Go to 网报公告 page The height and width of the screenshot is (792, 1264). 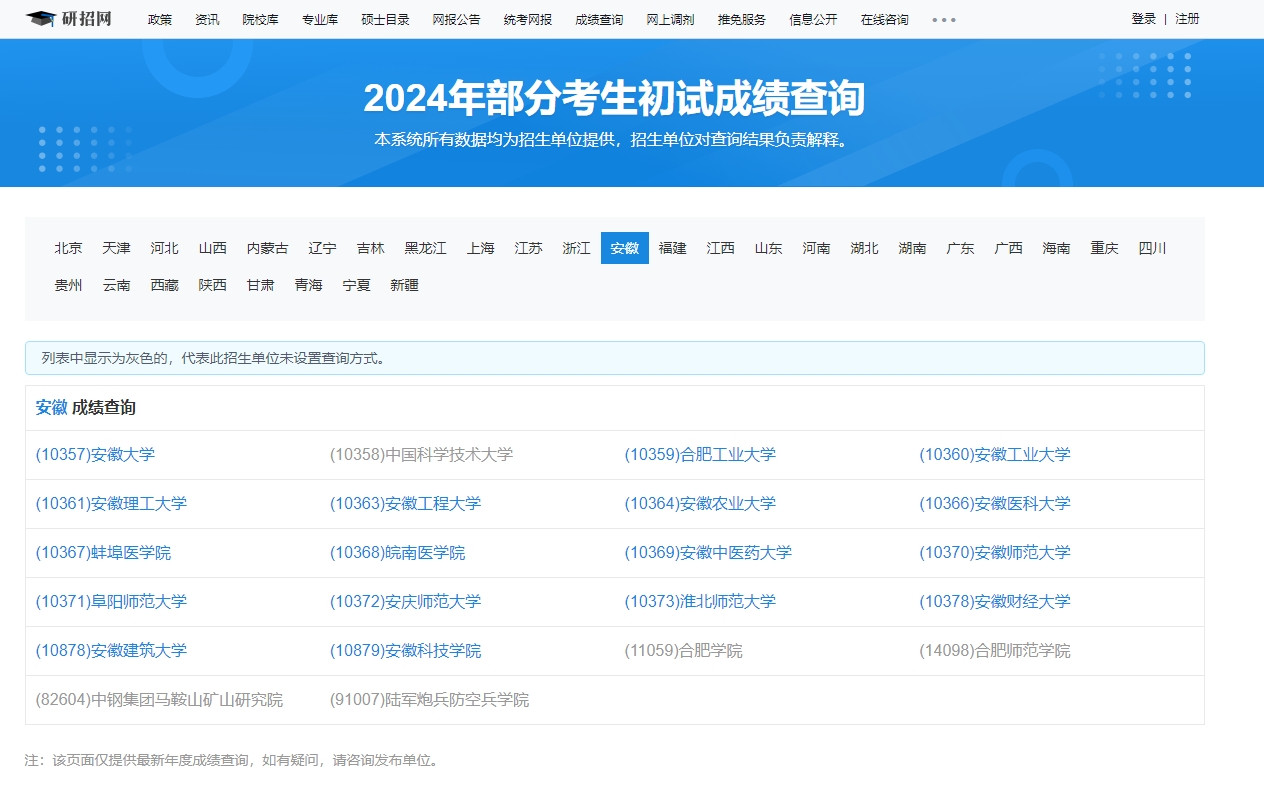[x=457, y=19]
